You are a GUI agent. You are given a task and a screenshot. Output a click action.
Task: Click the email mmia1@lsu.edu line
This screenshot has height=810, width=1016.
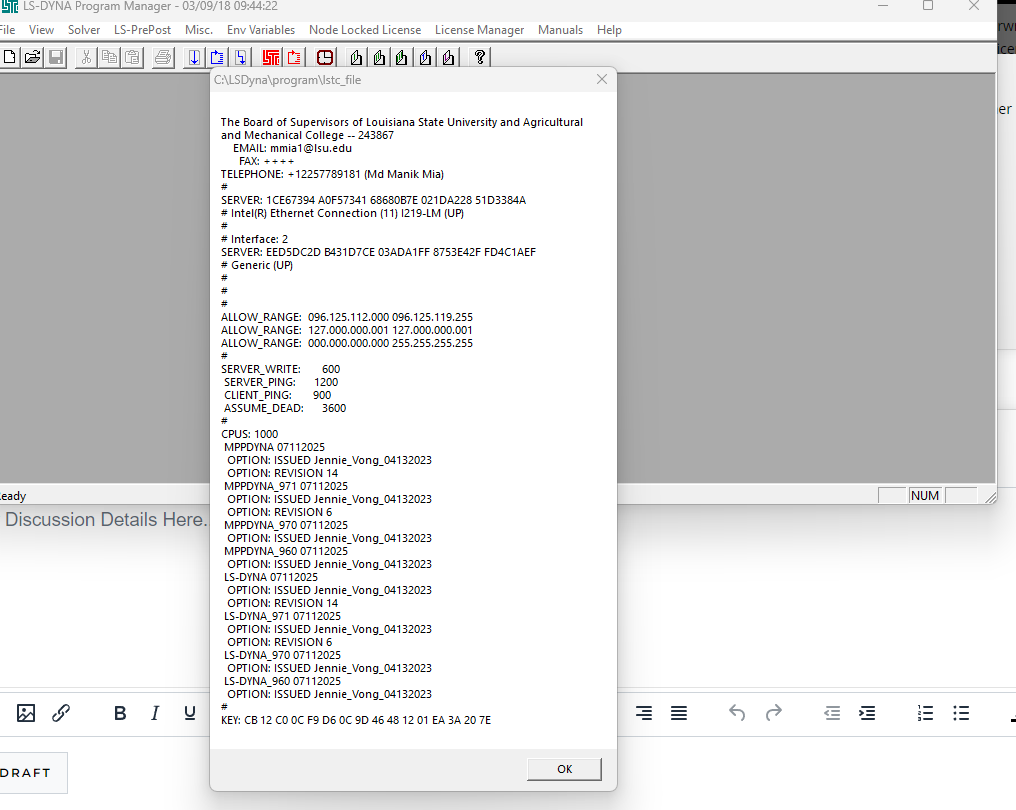pos(292,148)
